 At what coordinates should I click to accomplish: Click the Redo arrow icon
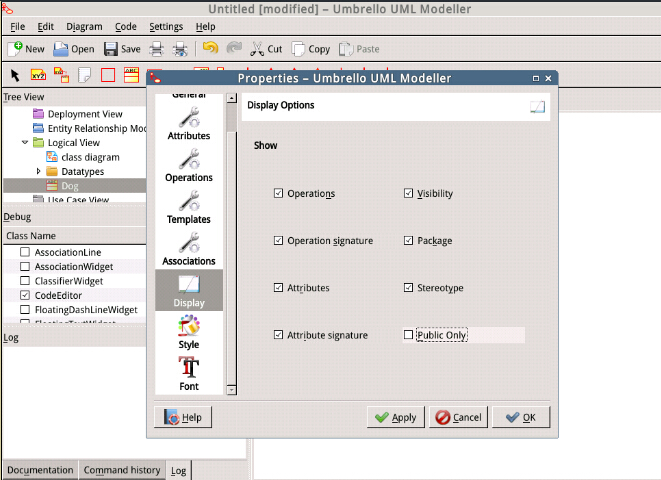coord(234,48)
